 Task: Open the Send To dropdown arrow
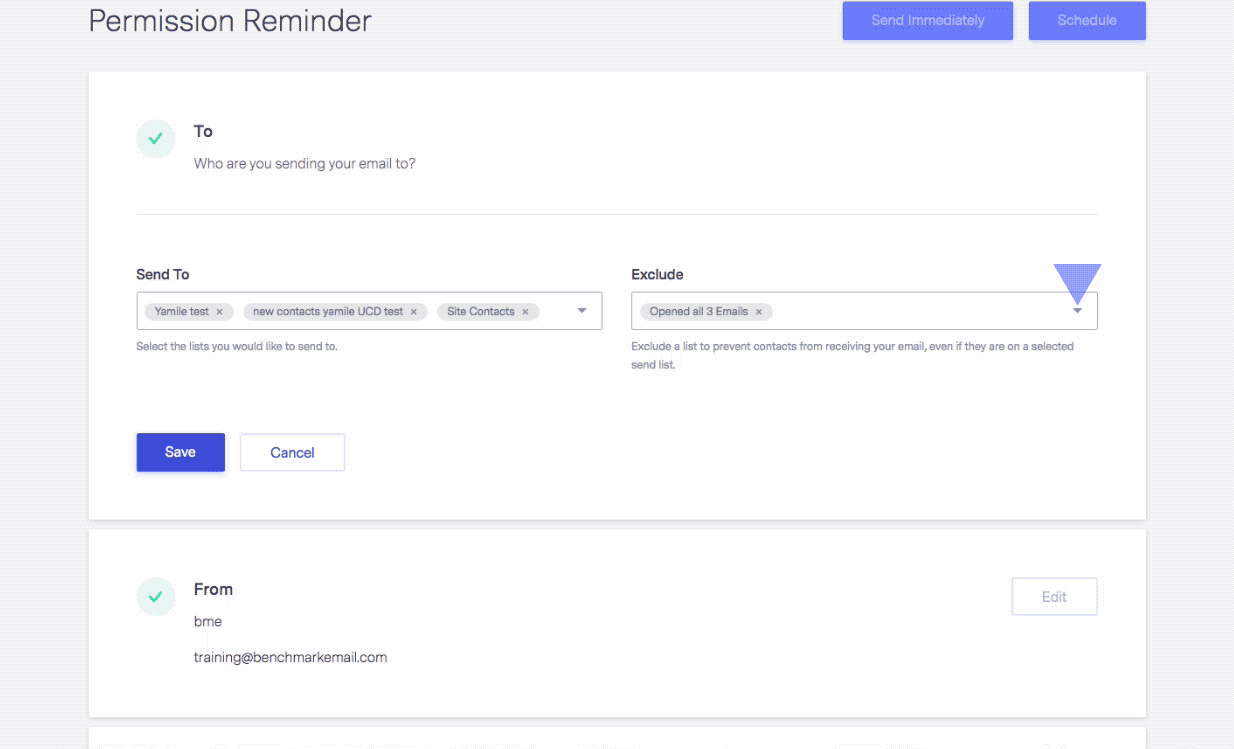[x=582, y=311]
